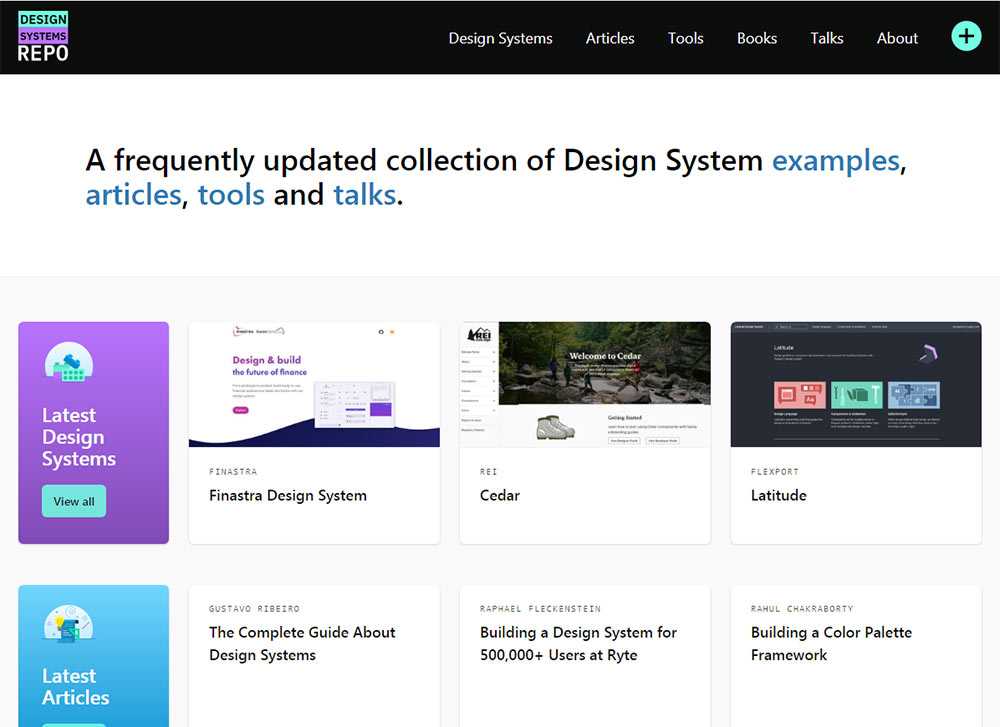Viewport: 1000px width, 727px height.
Task: Open the Flexport Latitude screenshot thumbnail
Action: pyautogui.click(x=856, y=385)
